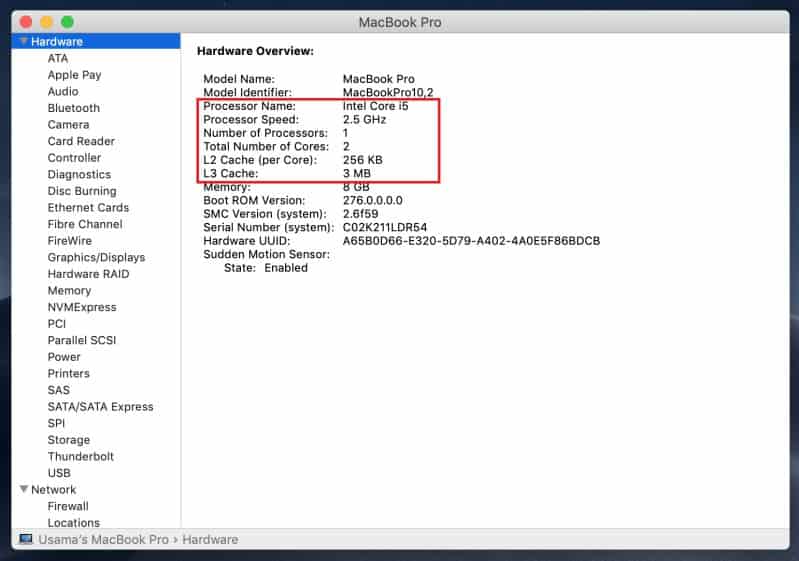Click Usama's MacBook Pro in path bar
This screenshot has width=799, height=561.
coord(103,539)
